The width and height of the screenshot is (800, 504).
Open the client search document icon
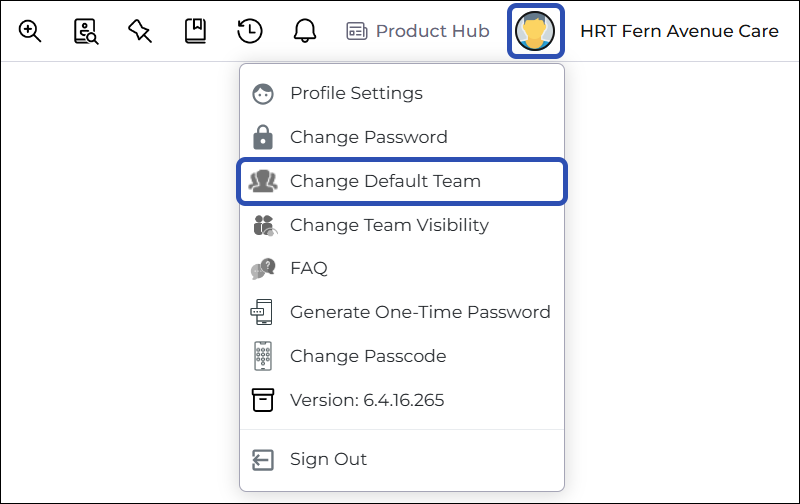coord(86,31)
